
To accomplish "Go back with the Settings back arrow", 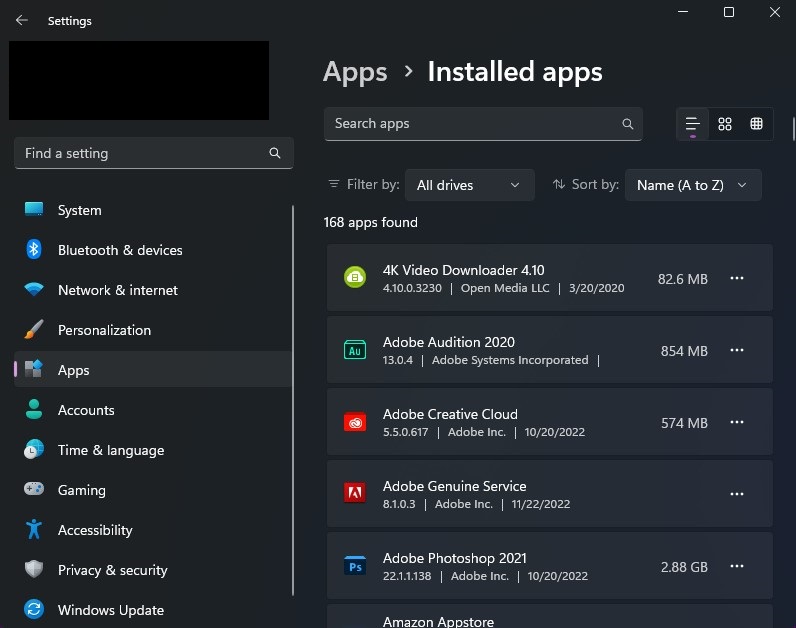I will pos(22,20).
